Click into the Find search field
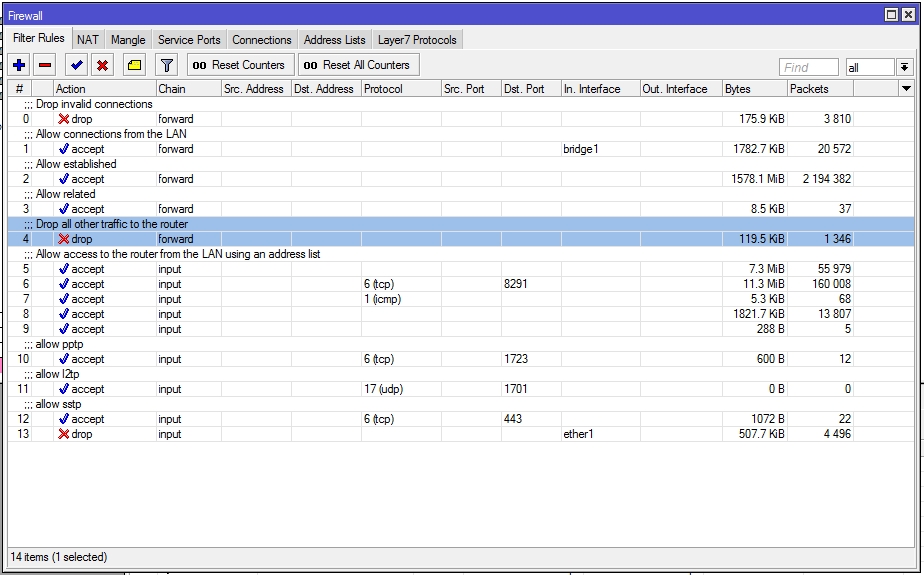Image resolution: width=924 pixels, height=575 pixels. point(808,67)
